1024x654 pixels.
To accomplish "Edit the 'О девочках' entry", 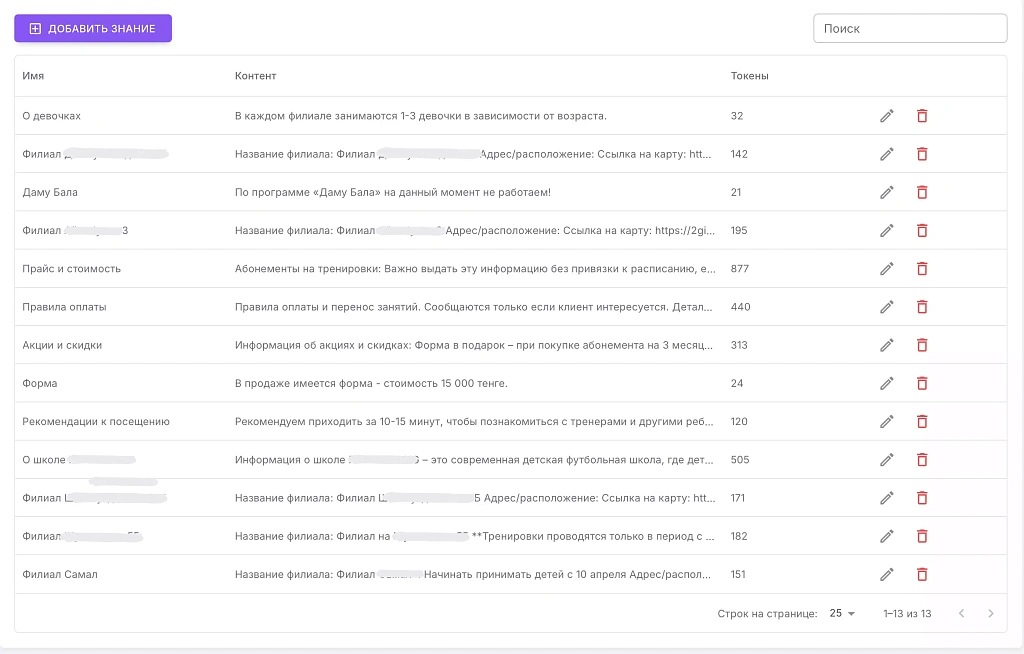I will pyautogui.click(x=886, y=116).
